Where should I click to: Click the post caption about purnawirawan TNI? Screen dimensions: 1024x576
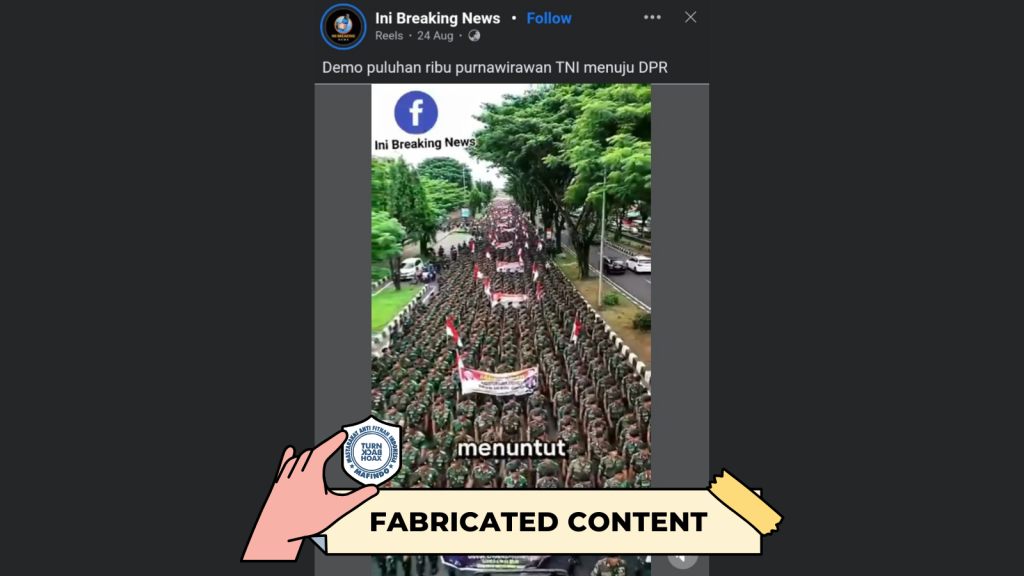point(494,67)
